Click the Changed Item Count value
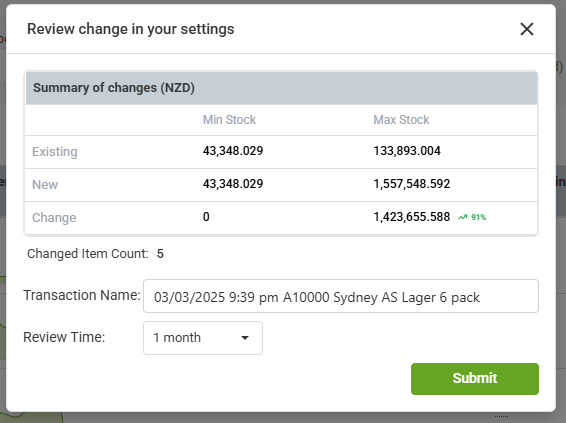Viewport: 566px width, 423px height. 160,254
